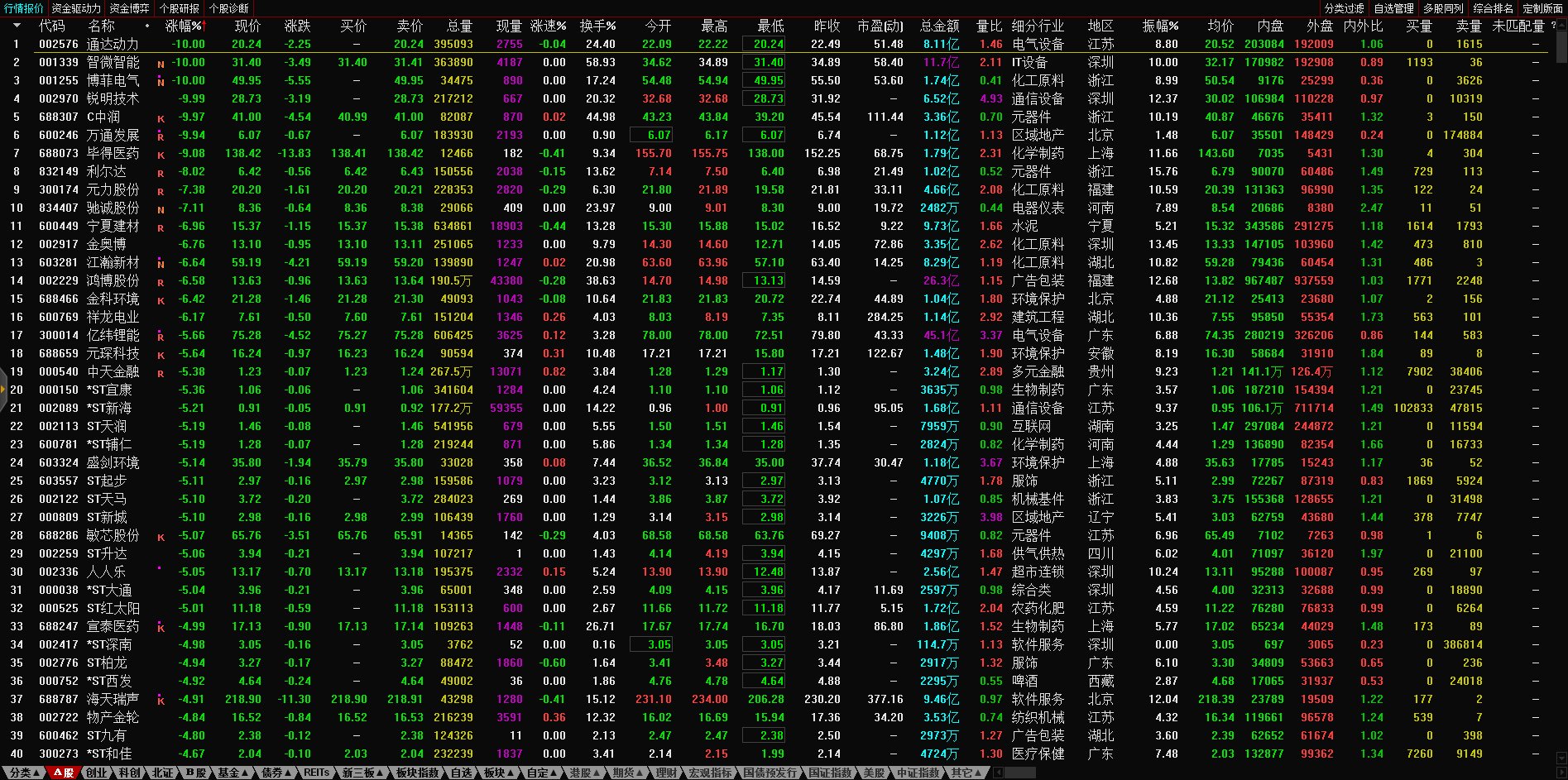This screenshot has width=1568, height=780.
Task: Open the header dropdown triangle before 代码
Action: coord(17,26)
